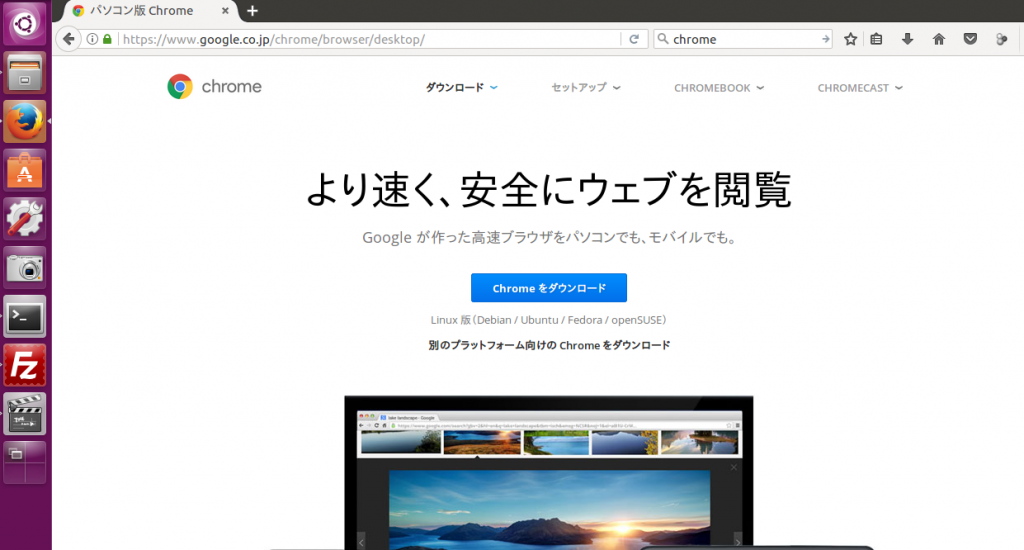The width and height of the screenshot is (1024, 550).
Task: Click the より速く、安全にウェブを閲覧 heading
Action: (549, 189)
